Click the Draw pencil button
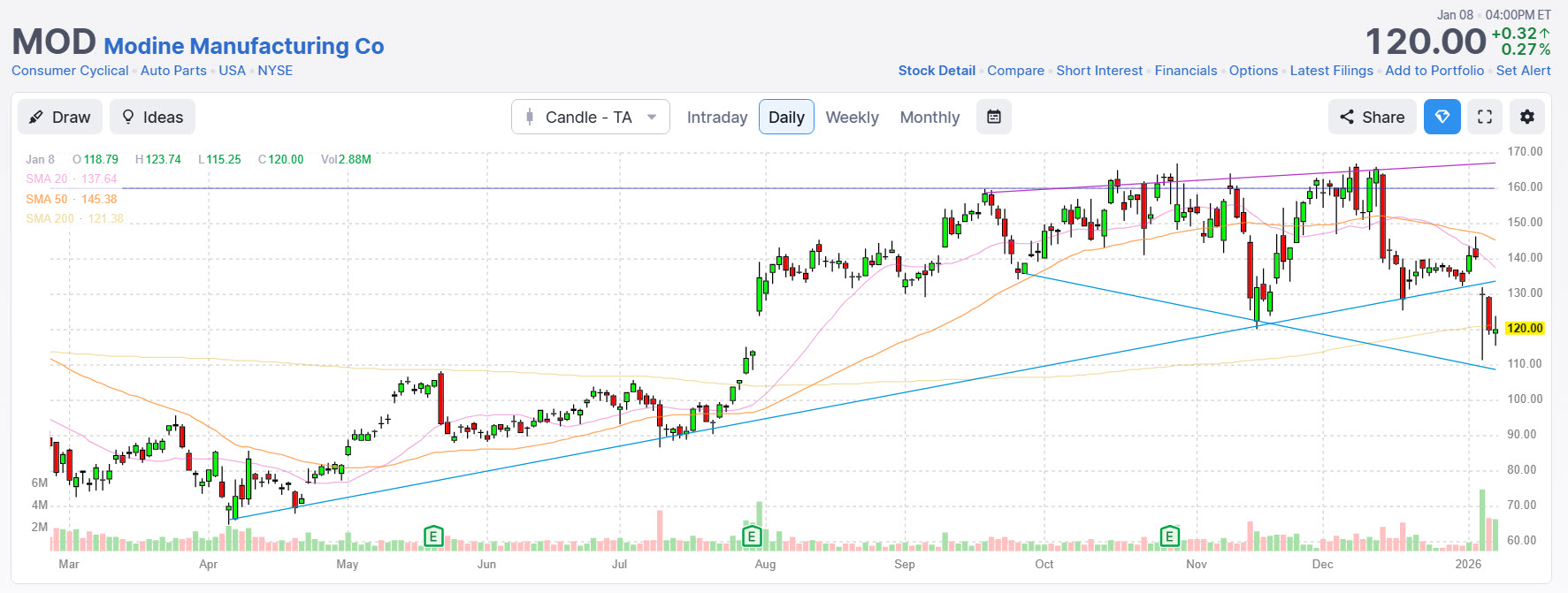Screen dimensions: 1568x593 tap(60, 118)
